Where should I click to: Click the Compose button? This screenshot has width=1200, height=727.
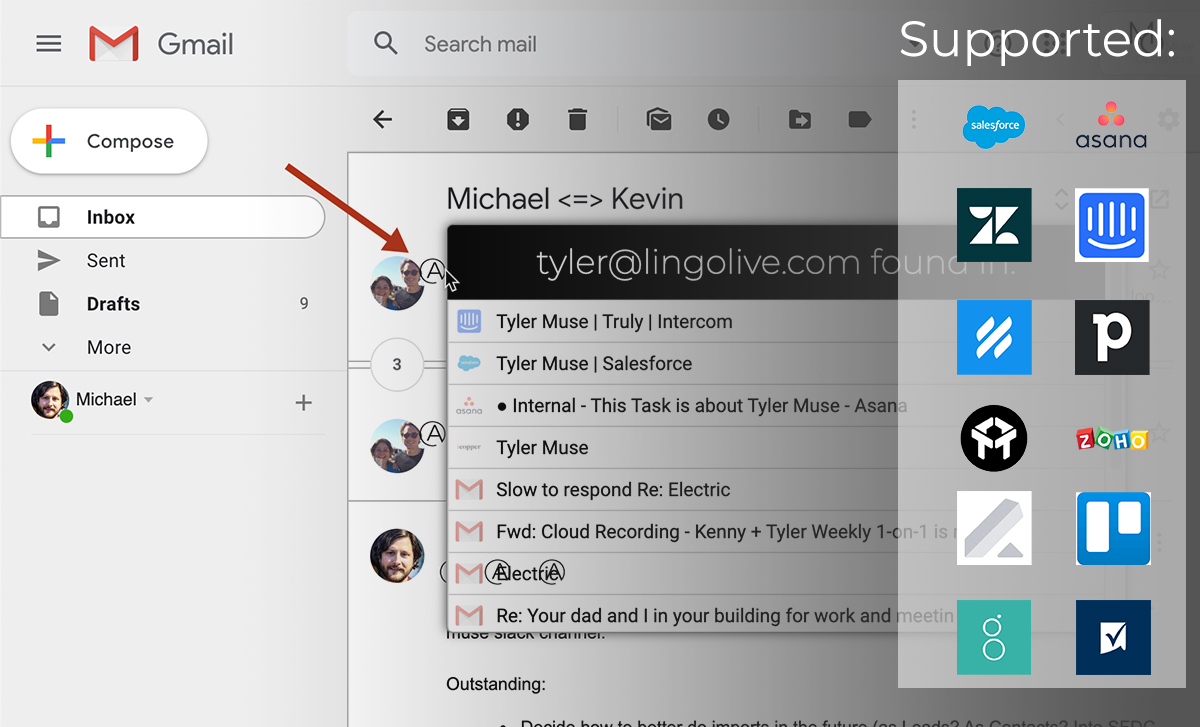(109, 141)
